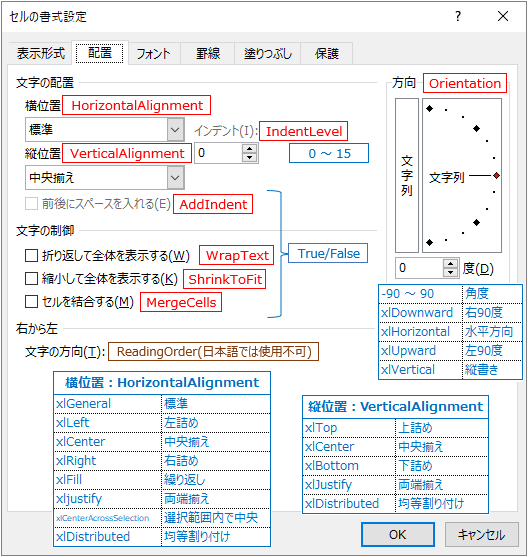Click the ShrinkToFit label

click(225, 279)
